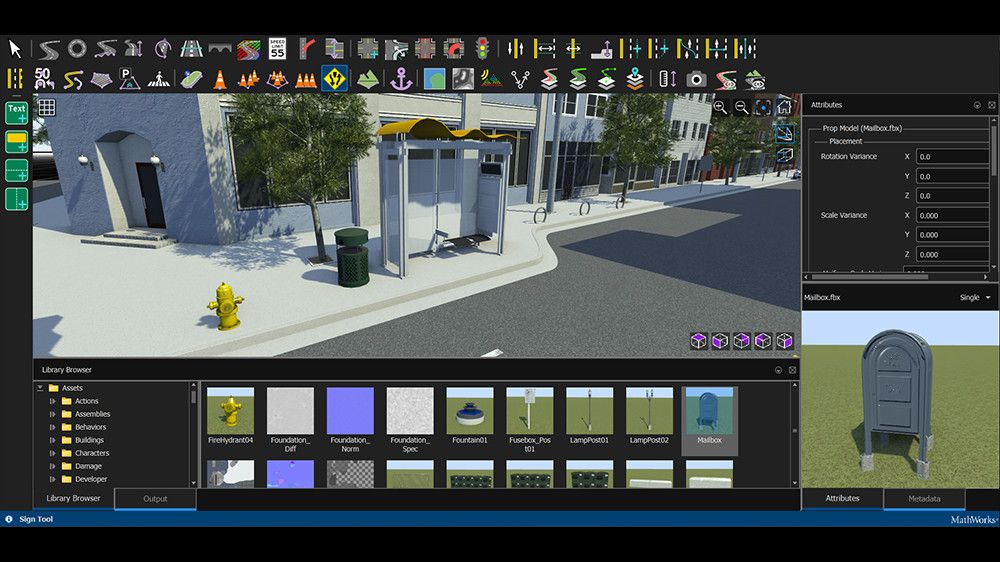Click the yellow sign add button
Viewport: 1000px width, 562px height.
click(17, 142)
